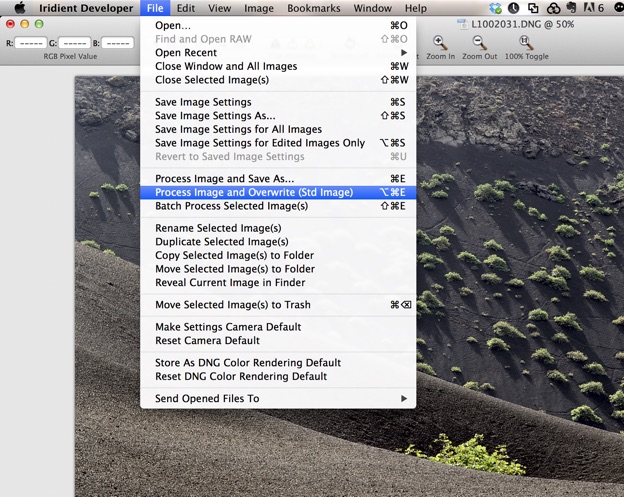Click the 100% Toggle icon
Screen dimensions: 624x497
pyautogui.click(x=526, y=42)
